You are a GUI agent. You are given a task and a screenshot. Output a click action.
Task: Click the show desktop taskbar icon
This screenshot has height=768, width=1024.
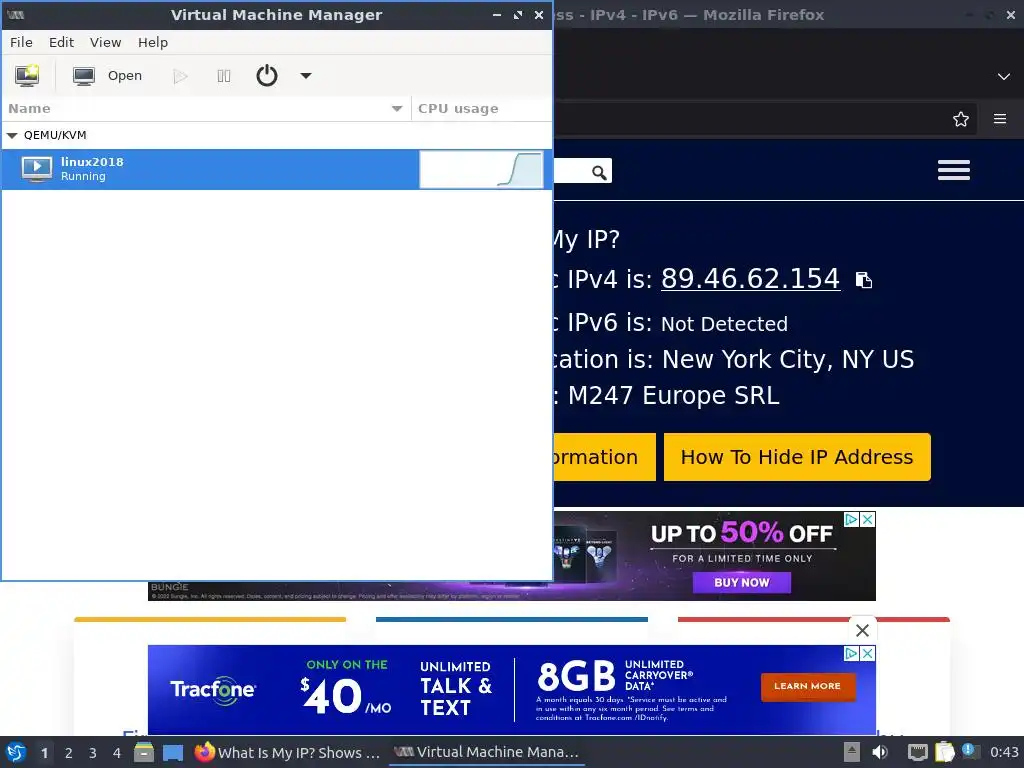point(173,753)
